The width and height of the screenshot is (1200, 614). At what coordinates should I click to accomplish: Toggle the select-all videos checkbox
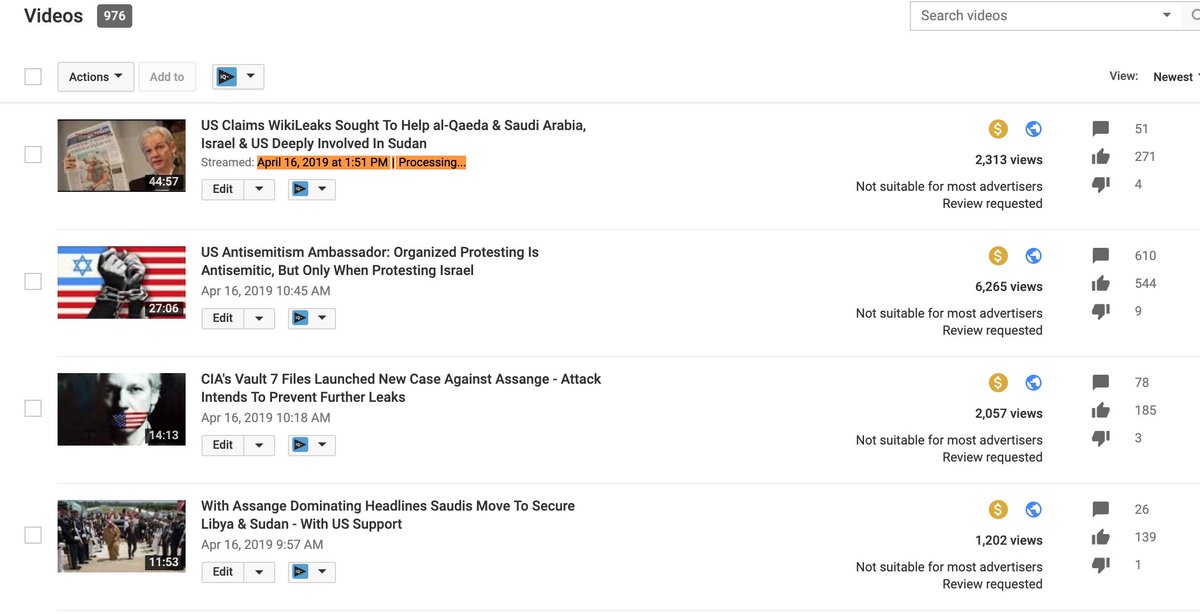[x=33, y=77]
